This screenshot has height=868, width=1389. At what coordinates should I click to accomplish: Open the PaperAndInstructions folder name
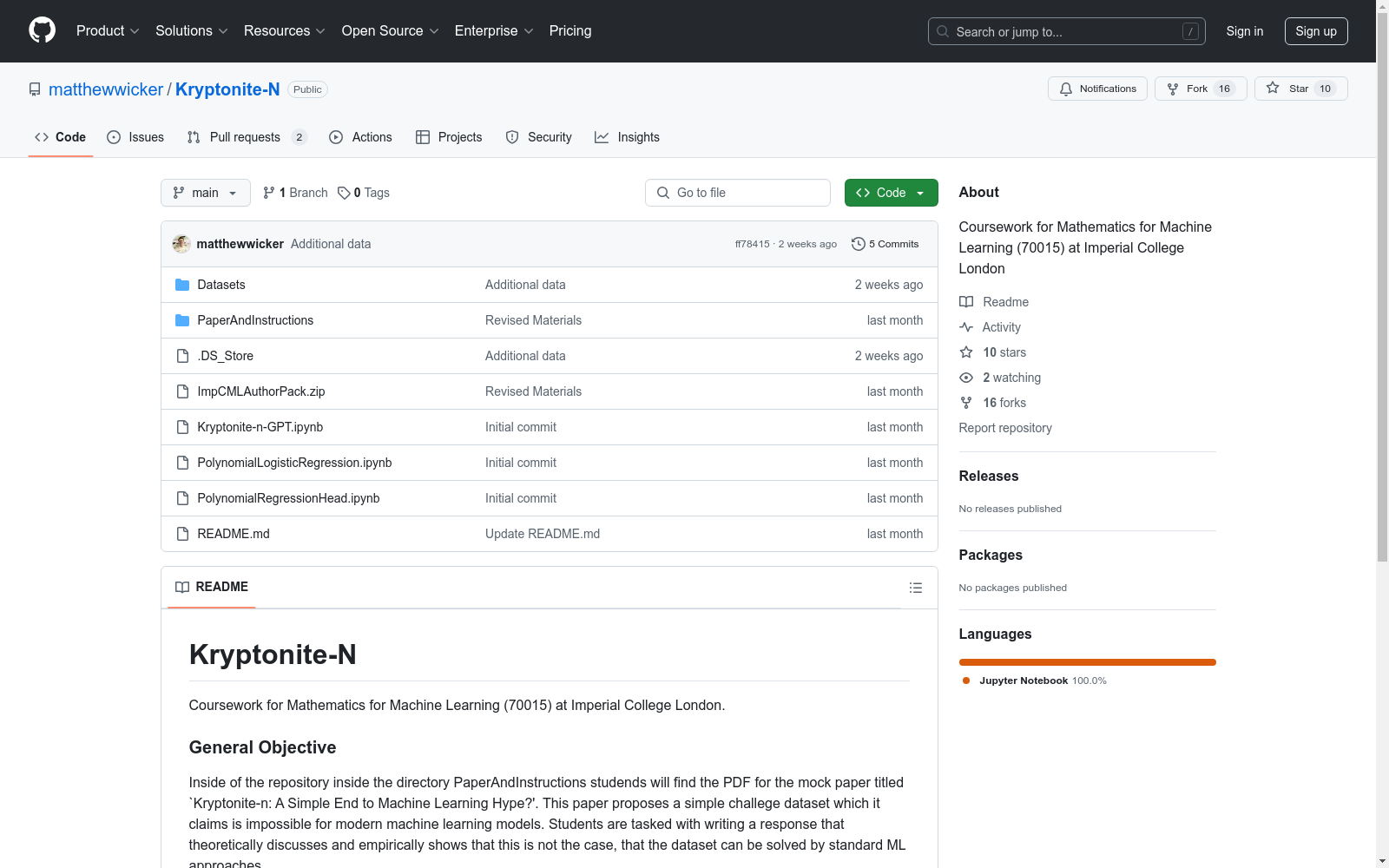pos(255,320)
